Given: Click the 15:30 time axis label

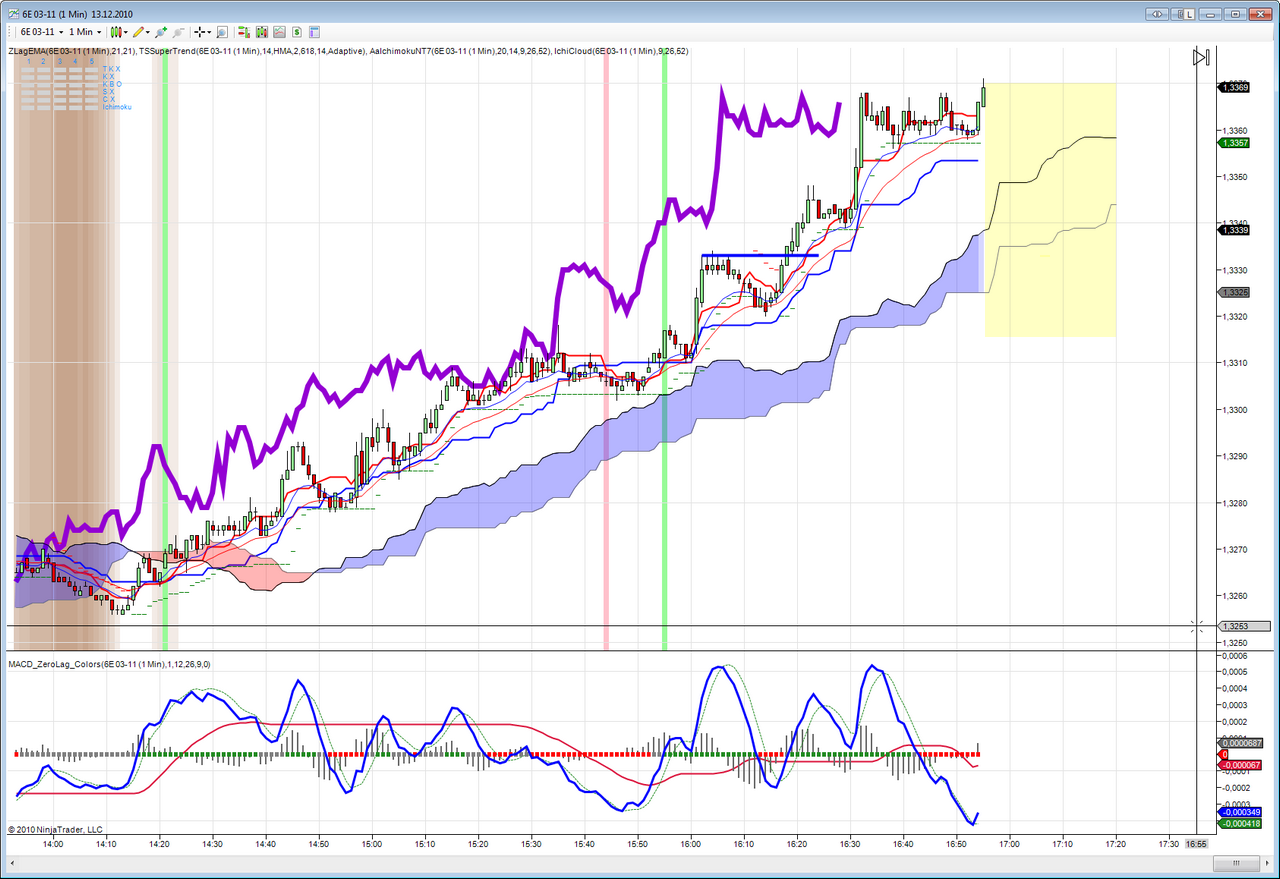Looking at the screenshot, I should [531, 844].
